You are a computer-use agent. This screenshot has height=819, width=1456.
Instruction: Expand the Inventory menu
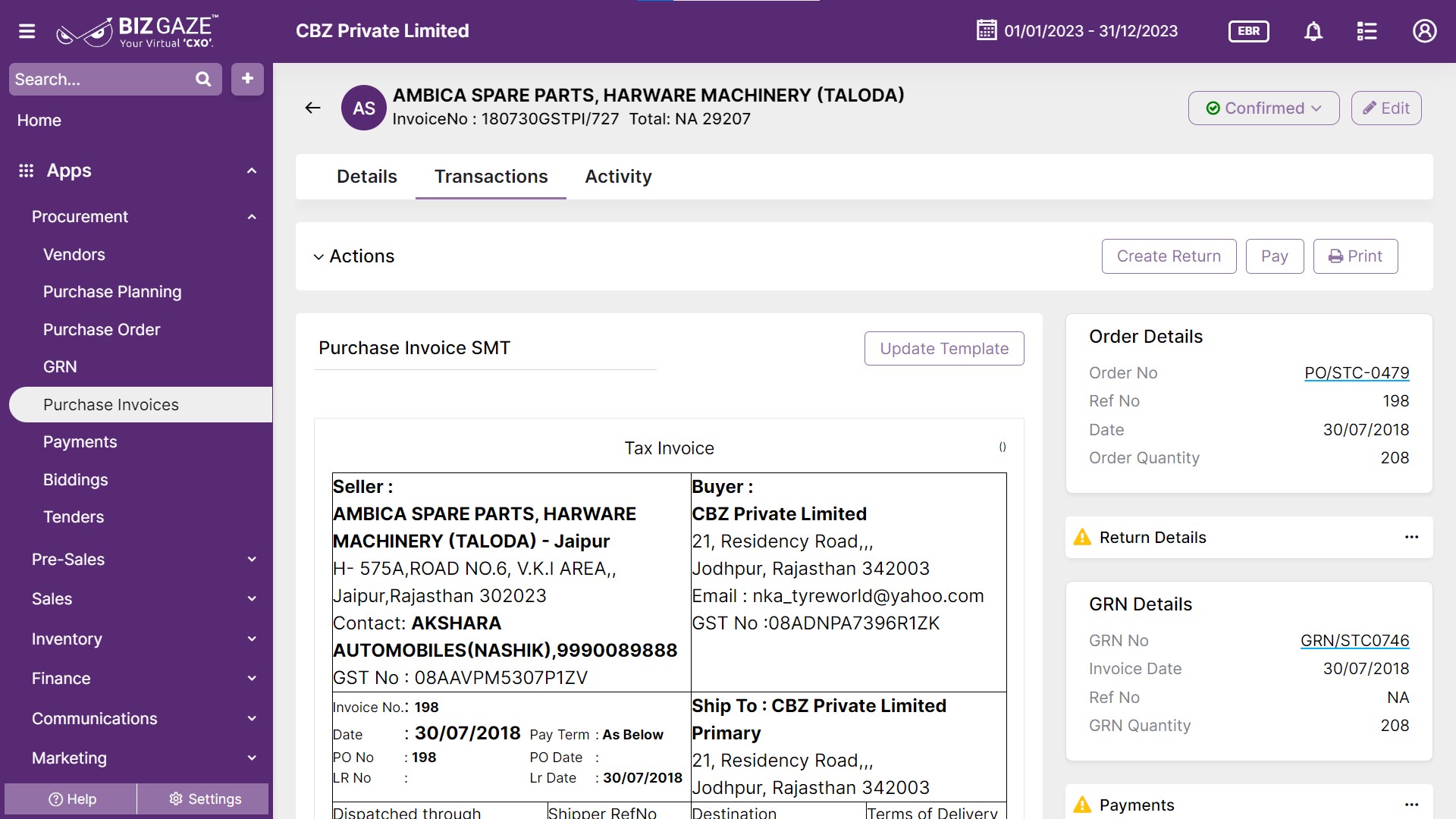[x=144, y=639]
